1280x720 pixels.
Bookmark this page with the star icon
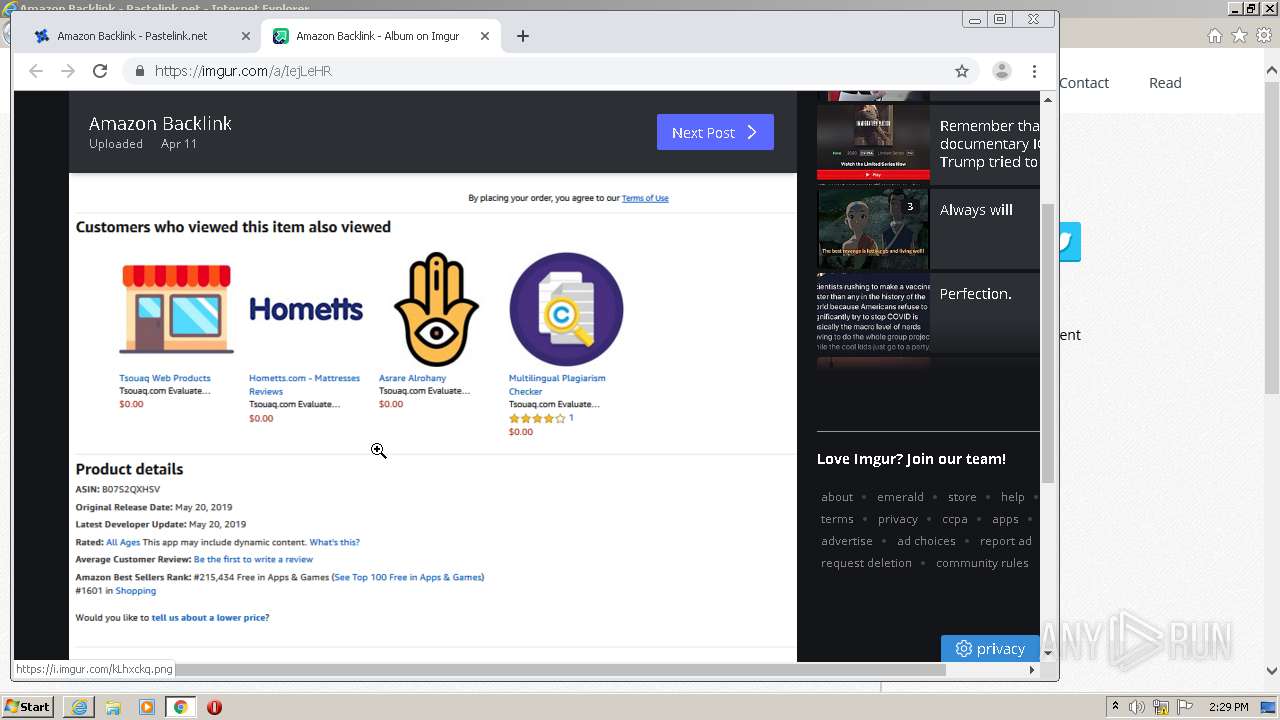[962, 71]
